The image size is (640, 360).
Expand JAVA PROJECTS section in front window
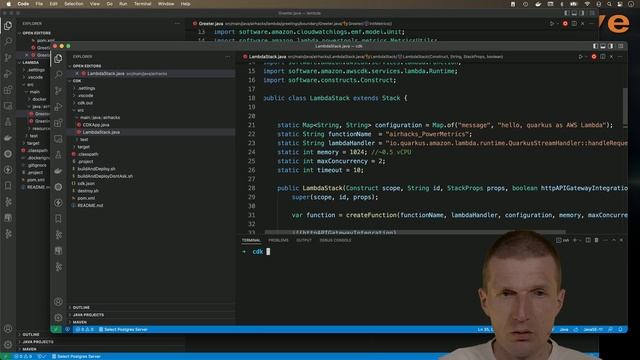point(88,315)
